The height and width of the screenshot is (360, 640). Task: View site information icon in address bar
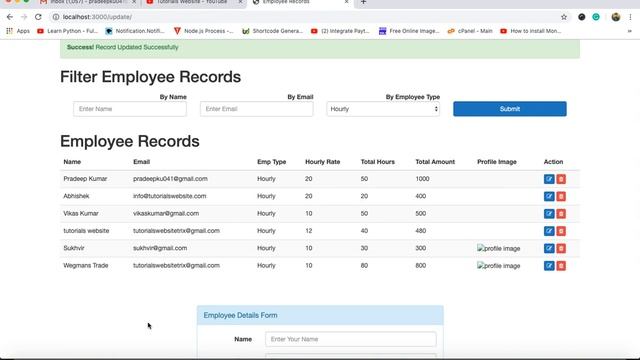click(56, 17)
